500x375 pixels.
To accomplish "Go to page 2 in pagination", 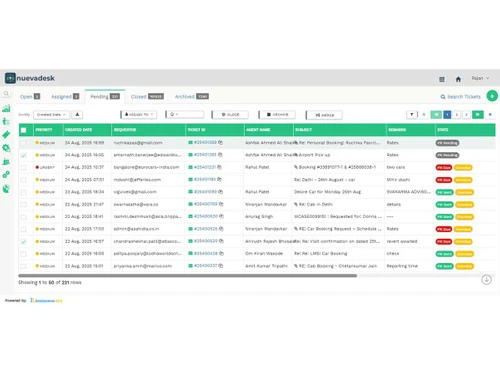I will (457, 115).
